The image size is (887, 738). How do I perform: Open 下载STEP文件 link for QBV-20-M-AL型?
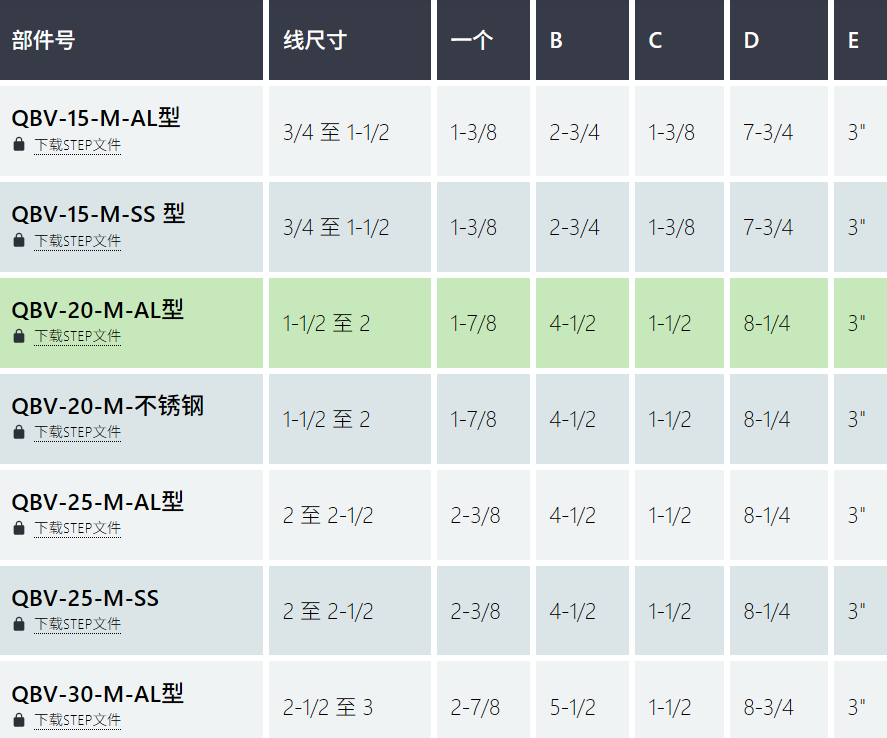coord(77,337)
